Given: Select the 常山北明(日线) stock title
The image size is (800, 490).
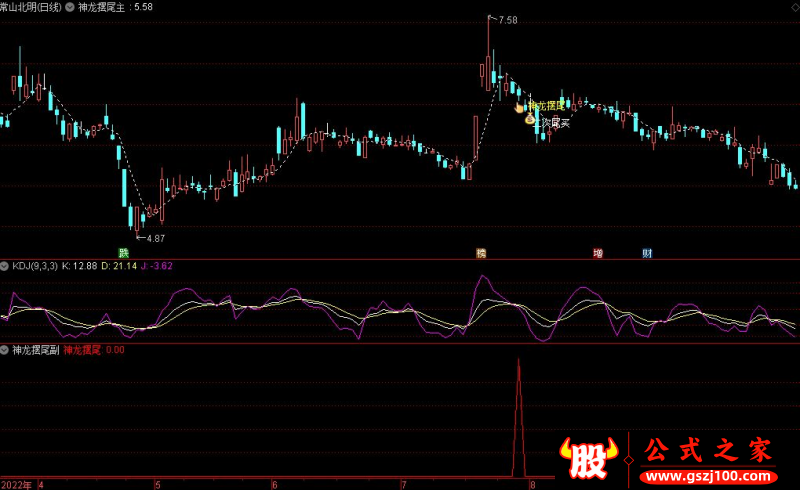Looking at the screenshot, I should [31, 7].
